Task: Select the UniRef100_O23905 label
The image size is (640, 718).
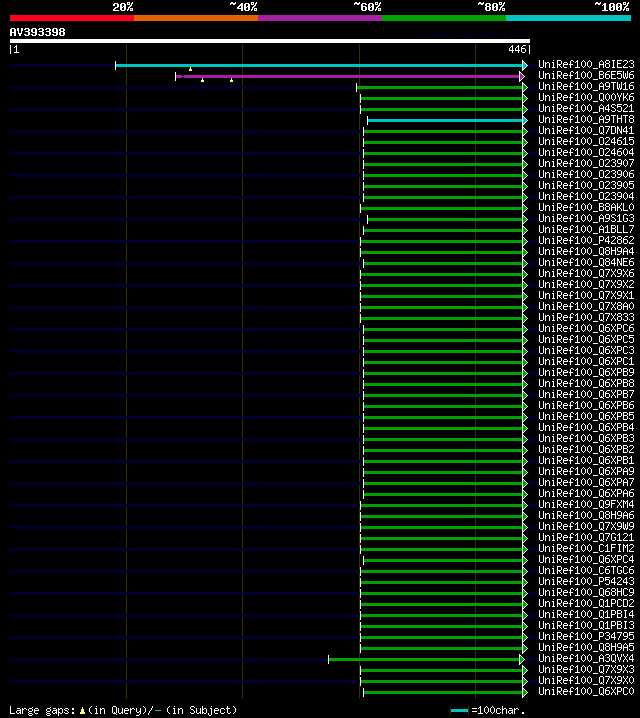Action: pyautogui.click(x=586, y=185)
